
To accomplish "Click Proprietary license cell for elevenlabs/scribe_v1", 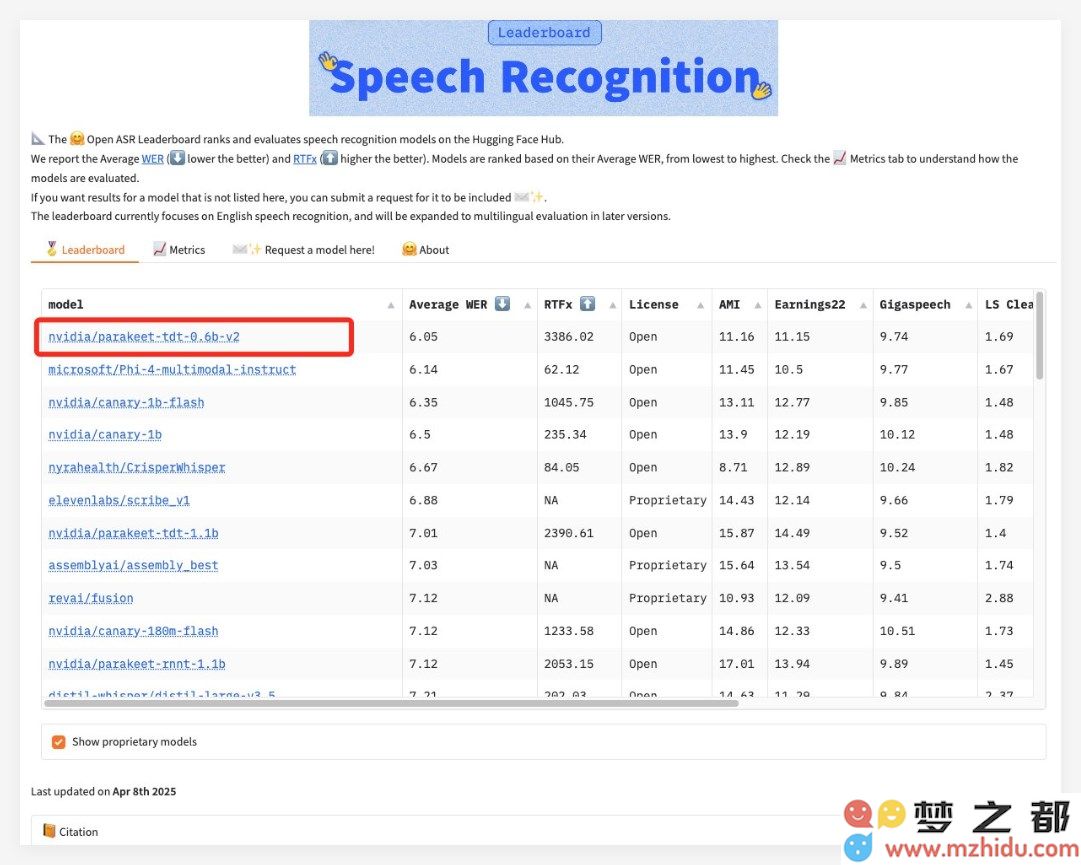I will pos(667,500).
